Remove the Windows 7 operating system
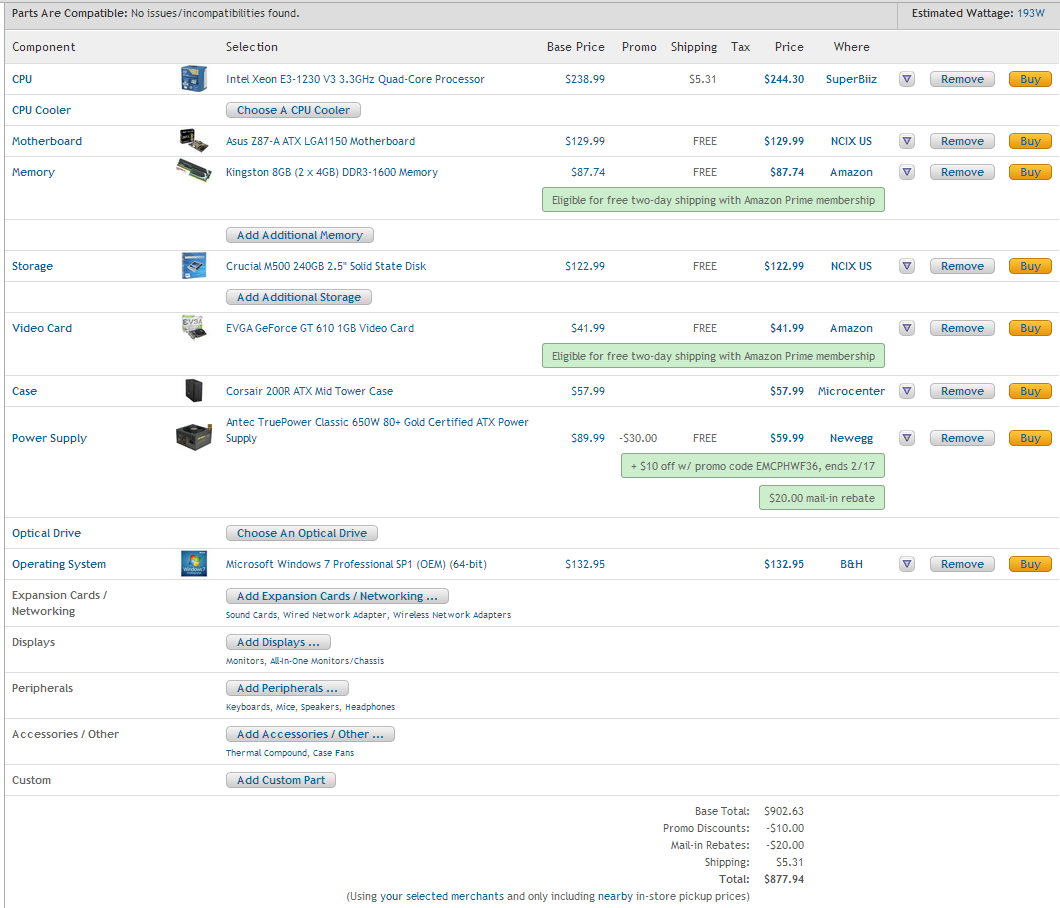Viewport: 1060px width, 908px height. 962,564
